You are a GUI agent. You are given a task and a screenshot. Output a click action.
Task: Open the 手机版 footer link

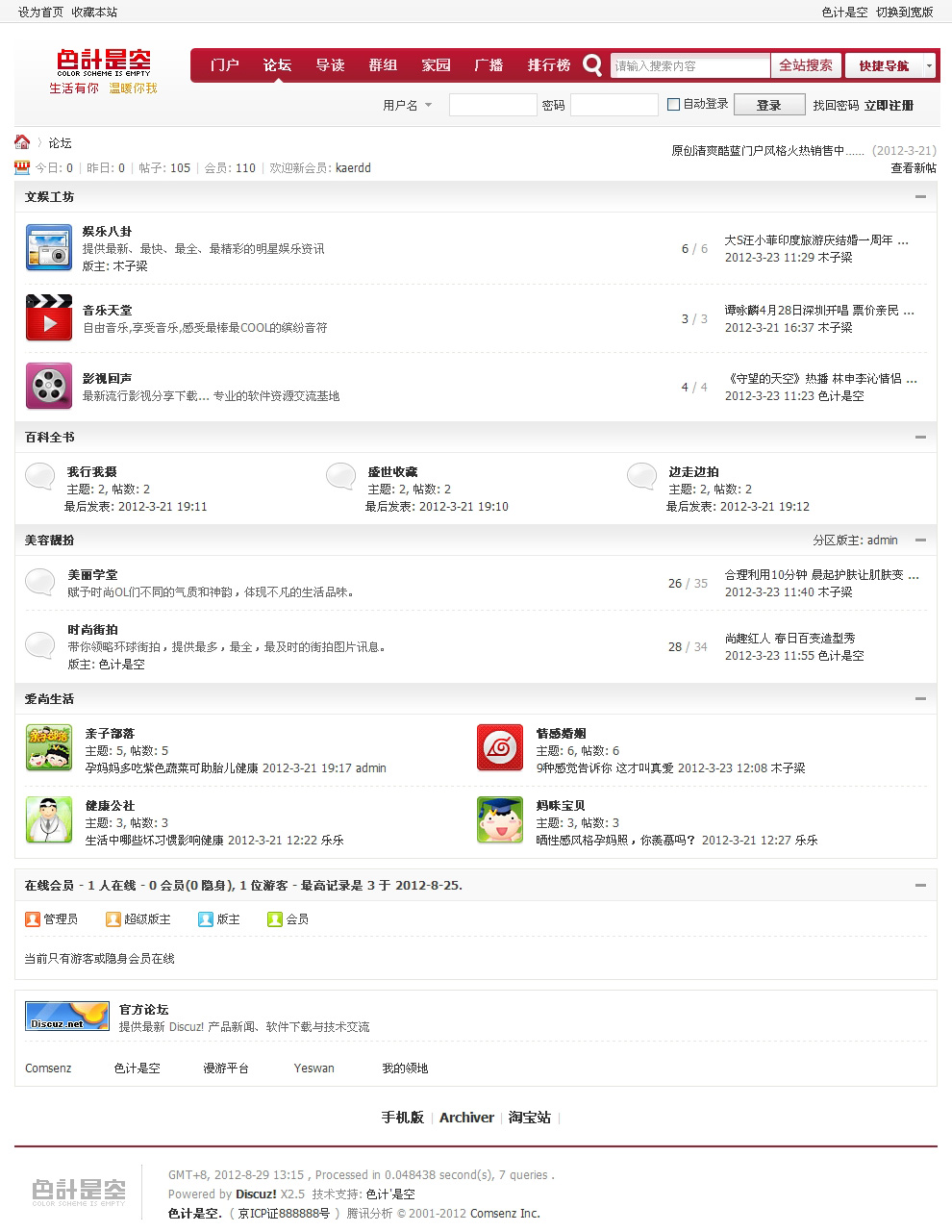(402, 1118)
